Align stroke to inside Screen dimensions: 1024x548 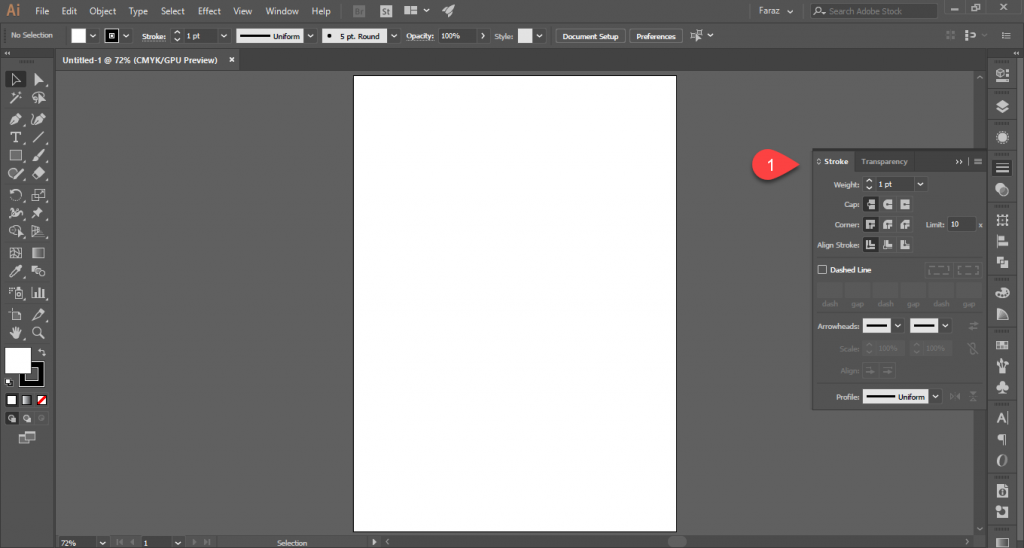pyautogui.click(x=888, y=245)
